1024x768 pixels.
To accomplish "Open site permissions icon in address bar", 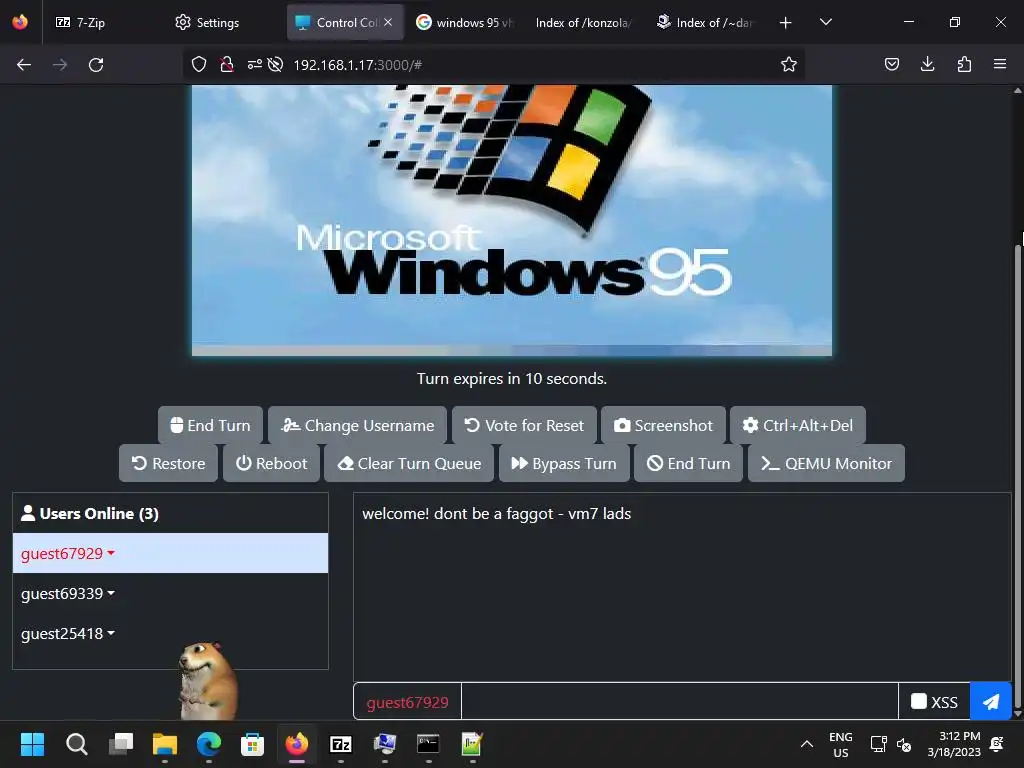I will coord(254,65).
